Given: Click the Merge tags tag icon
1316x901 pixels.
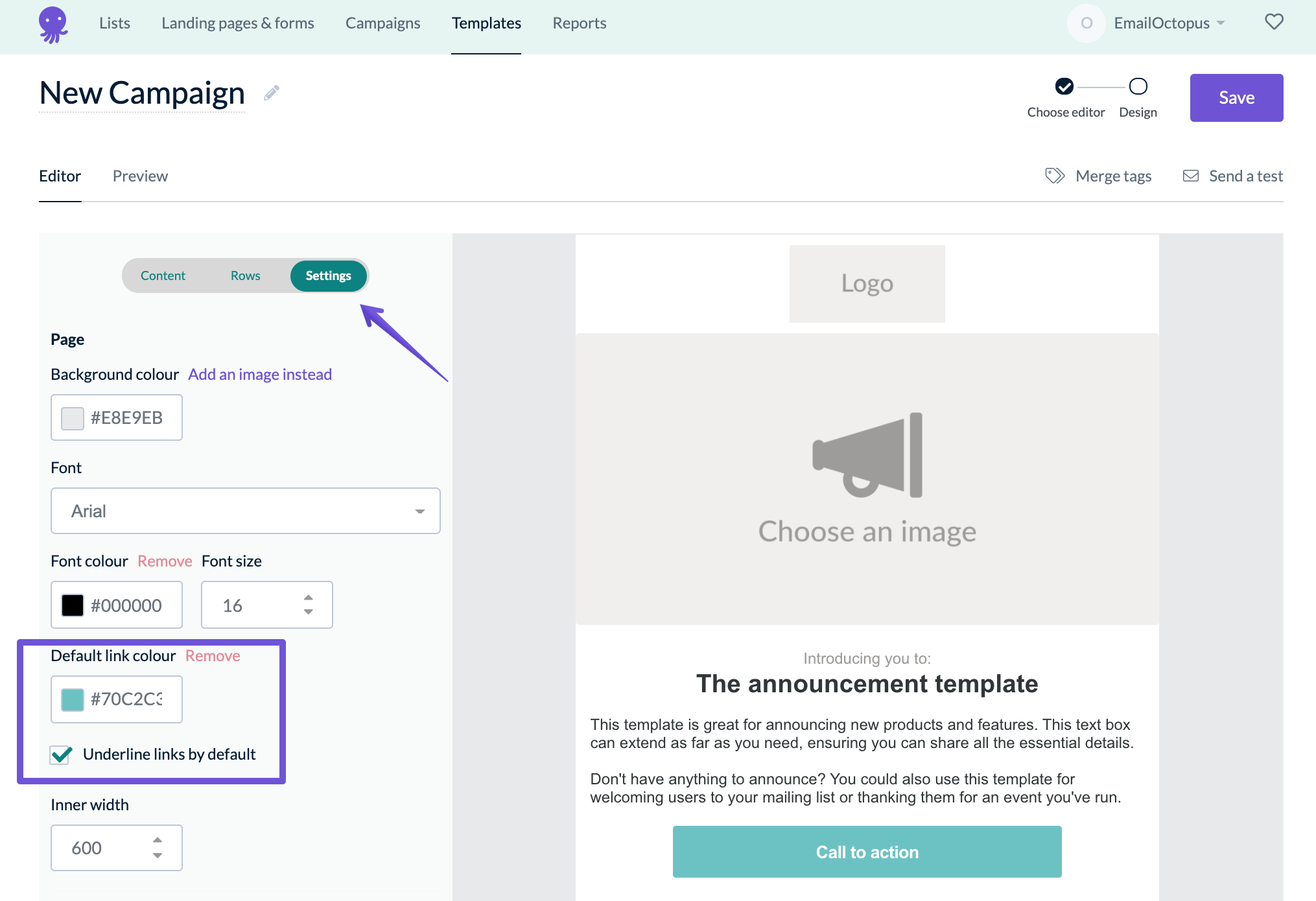Looking at the screenshot, I should 1053,175.
